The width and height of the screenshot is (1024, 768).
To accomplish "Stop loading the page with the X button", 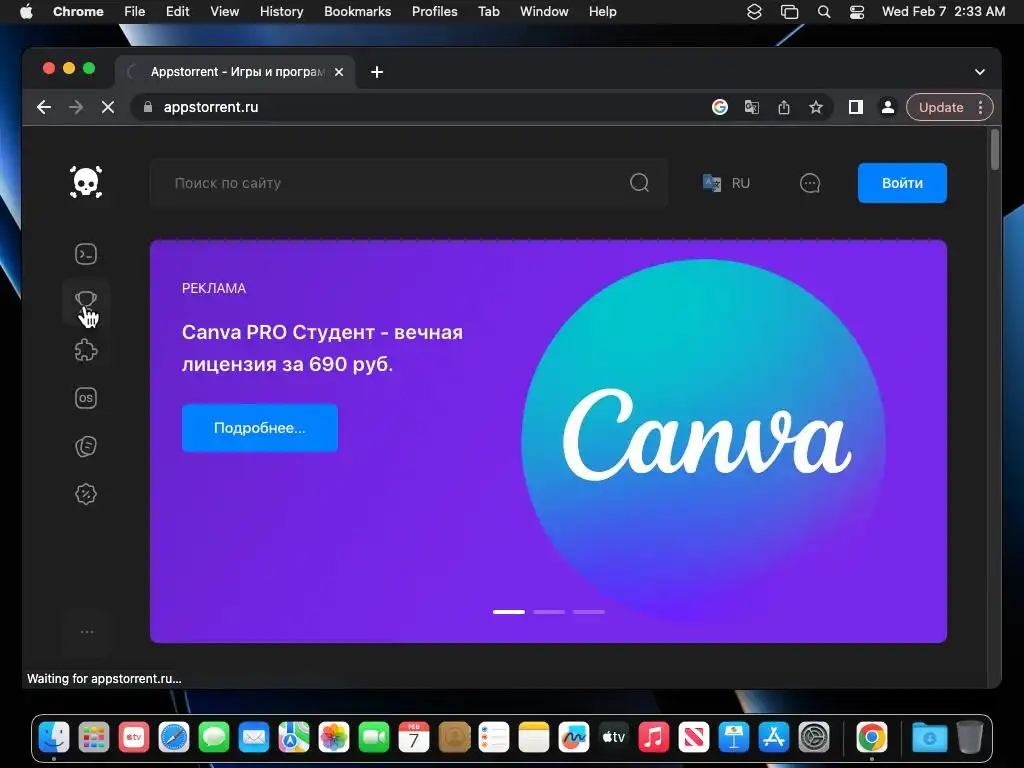I will click(x=108, y=107).
